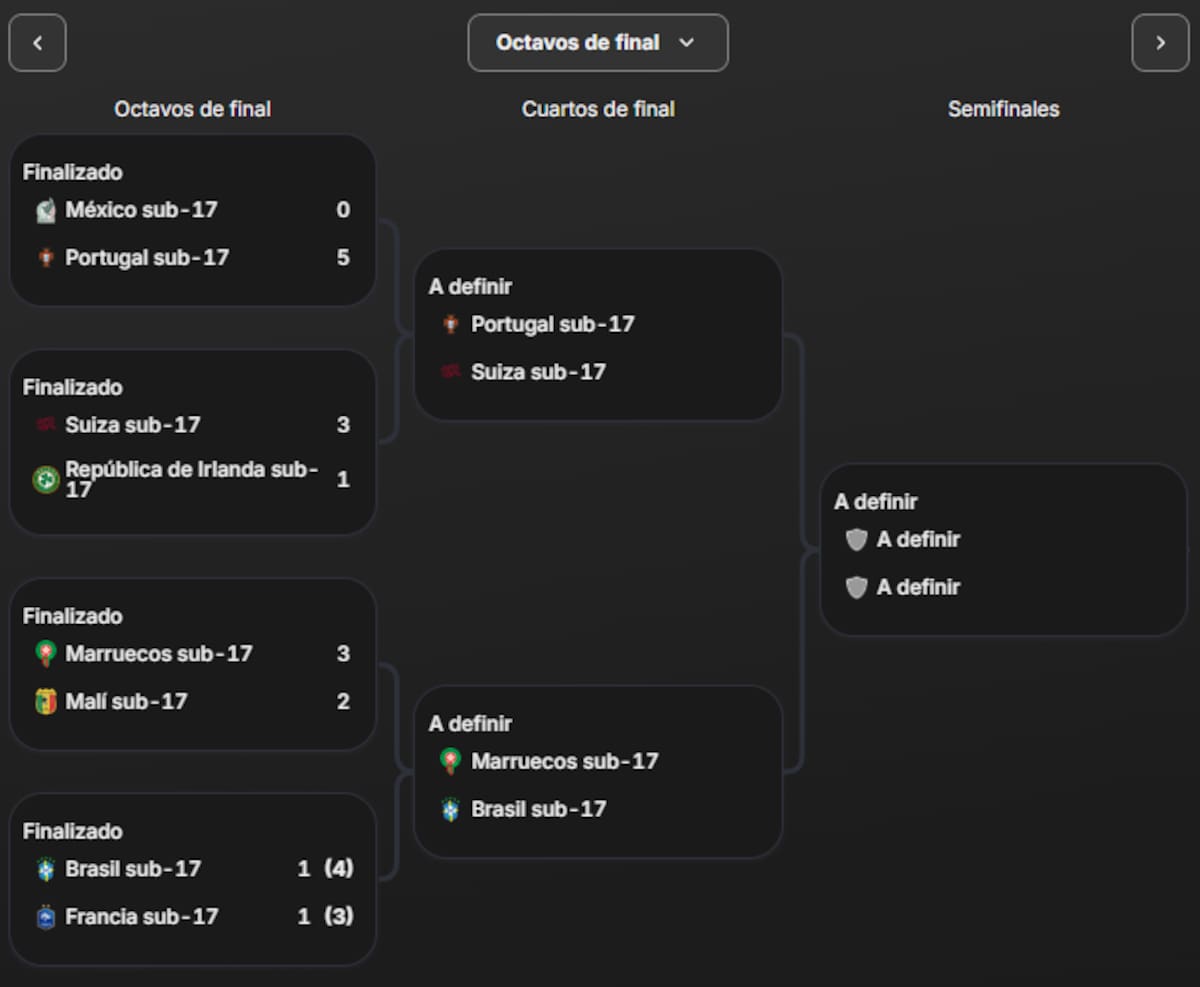Open the Octavos de final round selector
Viewport: 1200px width, 987px height.
pyautogui.click(x=598, y=43)
